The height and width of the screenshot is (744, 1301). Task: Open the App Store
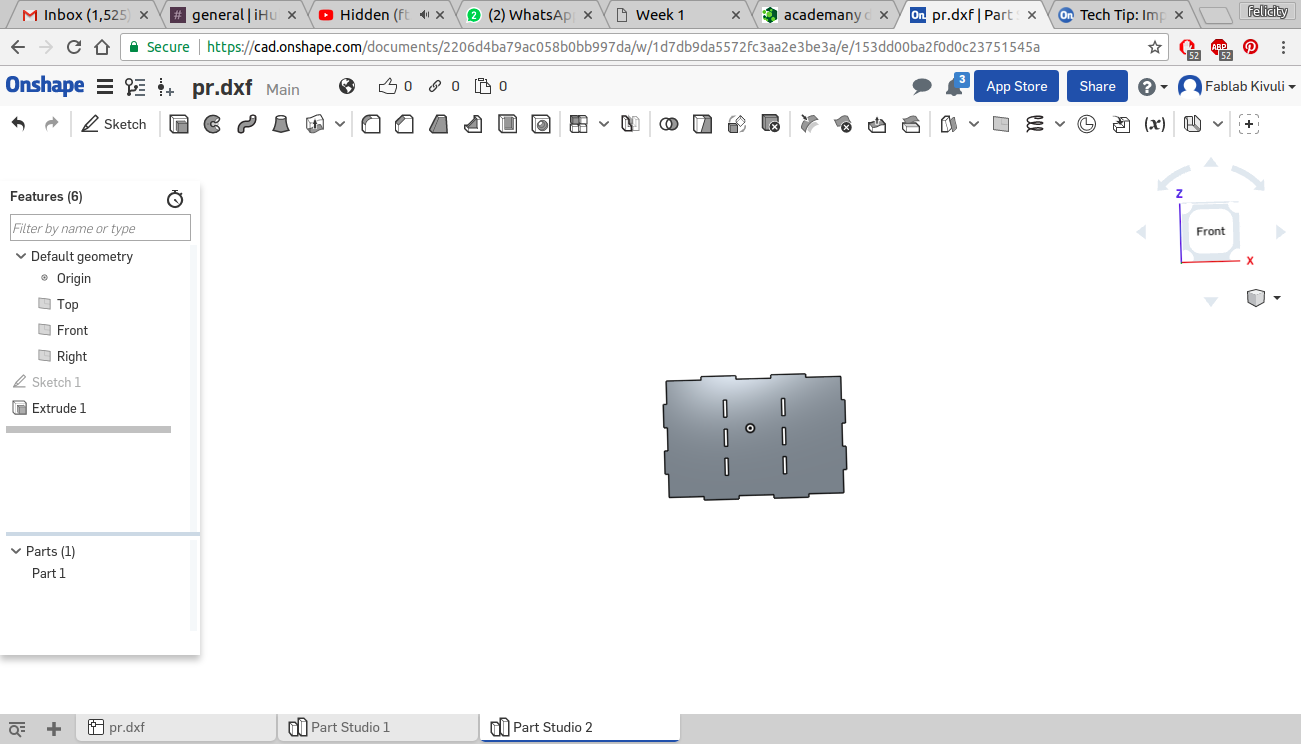click(x=1017, y=86)
